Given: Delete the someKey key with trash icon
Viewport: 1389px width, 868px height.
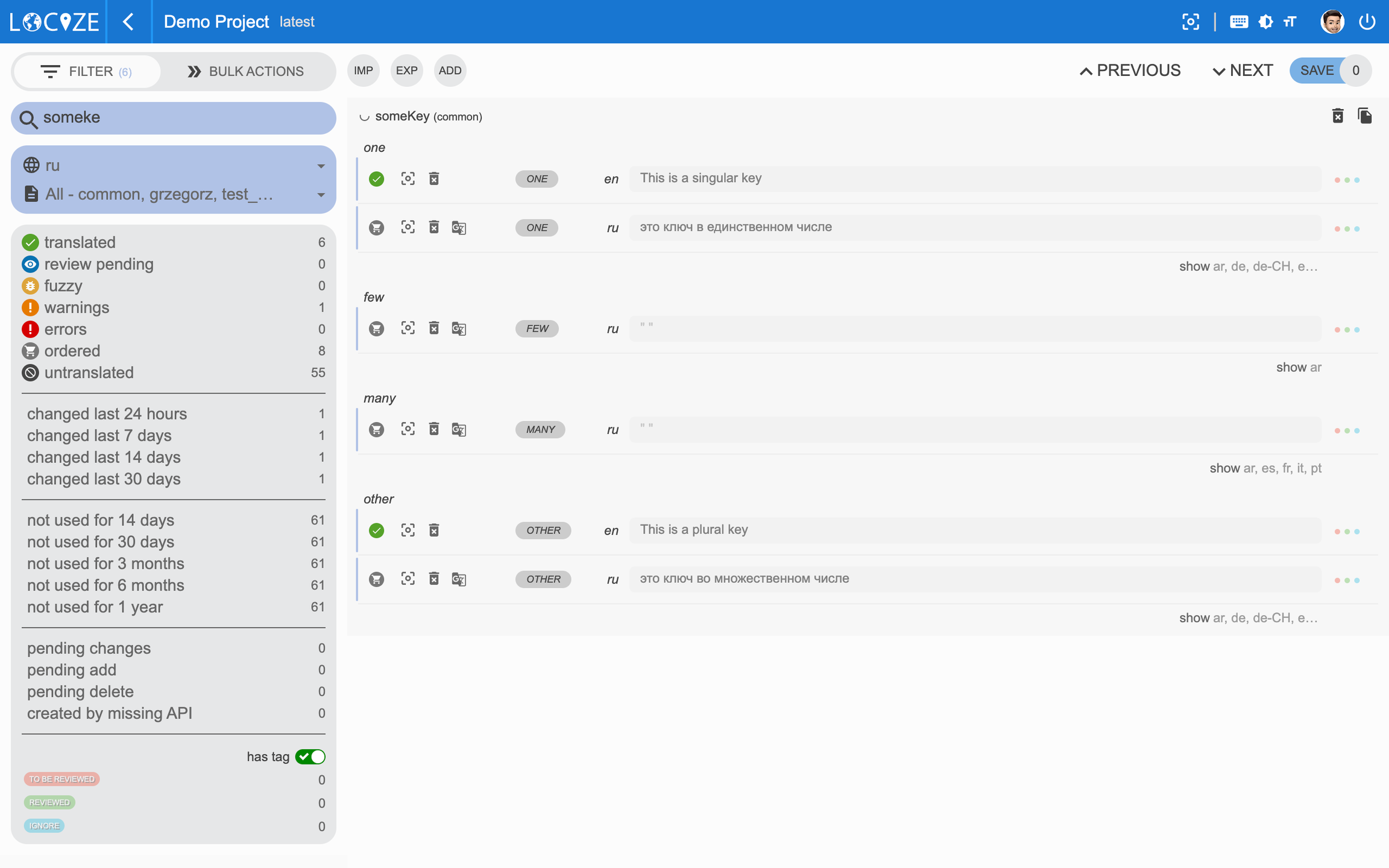Looking at the screenshot, I should pos(1337,116).
